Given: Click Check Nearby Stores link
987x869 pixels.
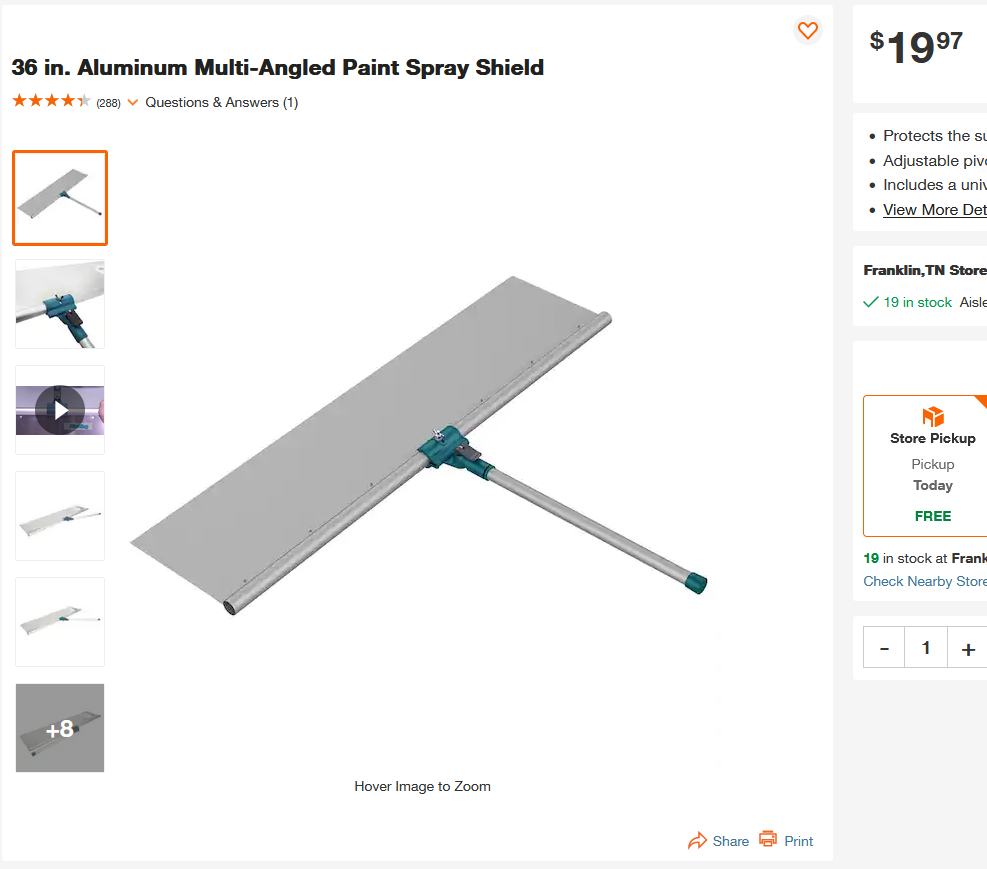Looking at the screenshot, I should [x=925, y=581].
